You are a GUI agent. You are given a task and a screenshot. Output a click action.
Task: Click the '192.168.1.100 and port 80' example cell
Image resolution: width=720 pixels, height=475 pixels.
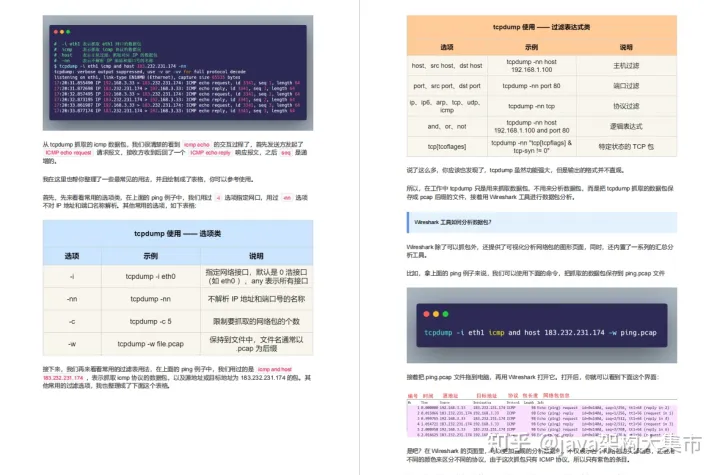click(532, 126)
